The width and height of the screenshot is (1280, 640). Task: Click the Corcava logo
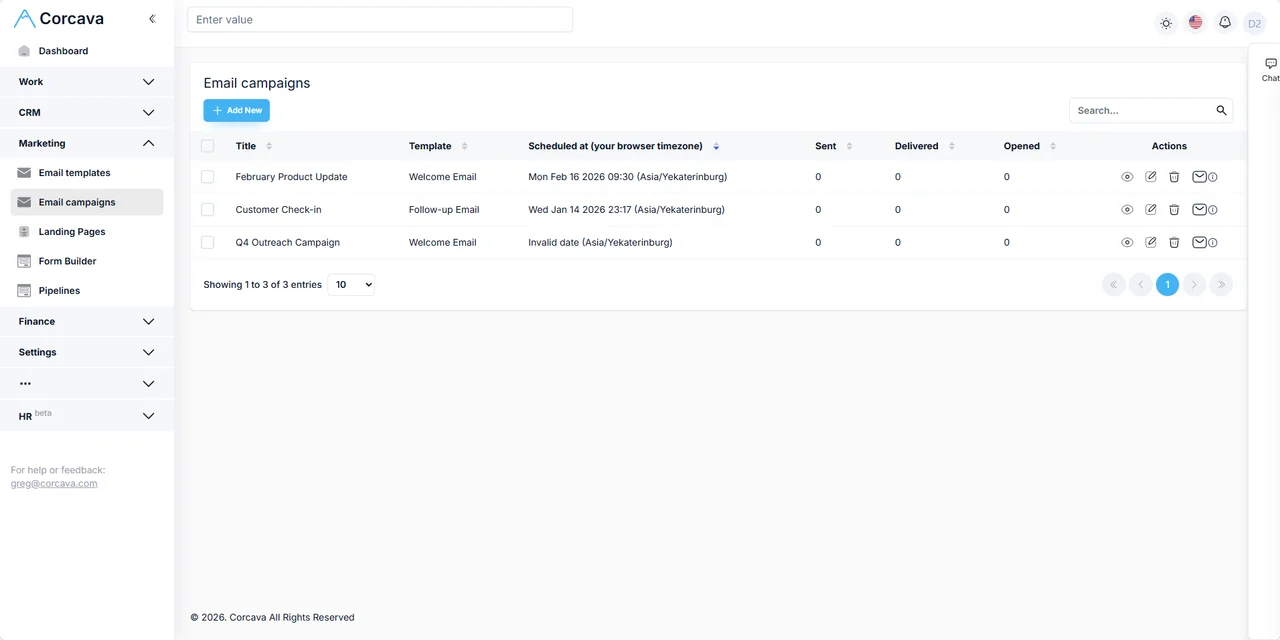59,19
